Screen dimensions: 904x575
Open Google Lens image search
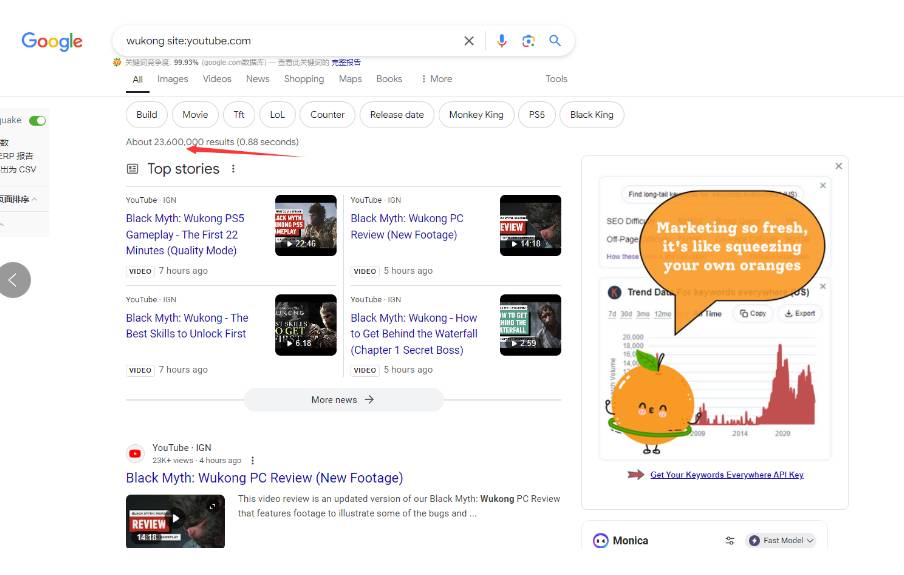[528, 41]
